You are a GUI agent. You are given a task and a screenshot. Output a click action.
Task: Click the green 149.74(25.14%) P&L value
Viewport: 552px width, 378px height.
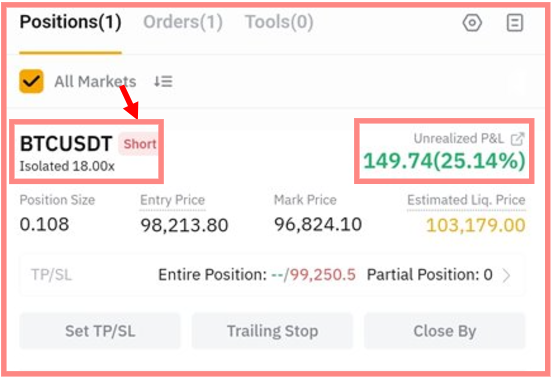coord(444,161)
